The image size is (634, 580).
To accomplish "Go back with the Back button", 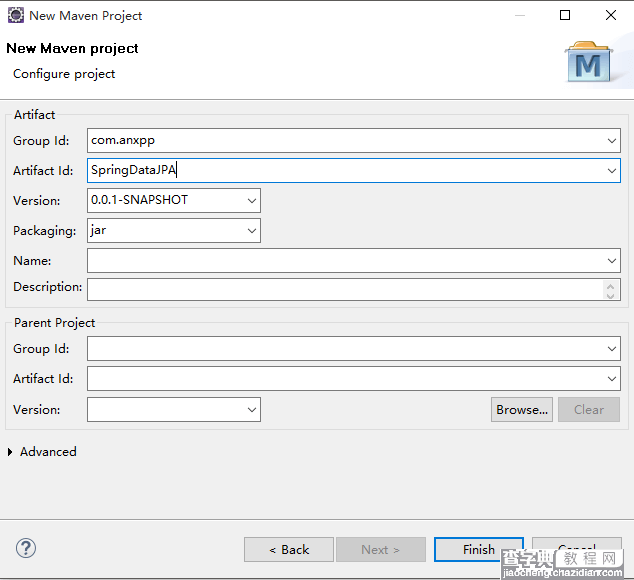I will pos(289,549).
